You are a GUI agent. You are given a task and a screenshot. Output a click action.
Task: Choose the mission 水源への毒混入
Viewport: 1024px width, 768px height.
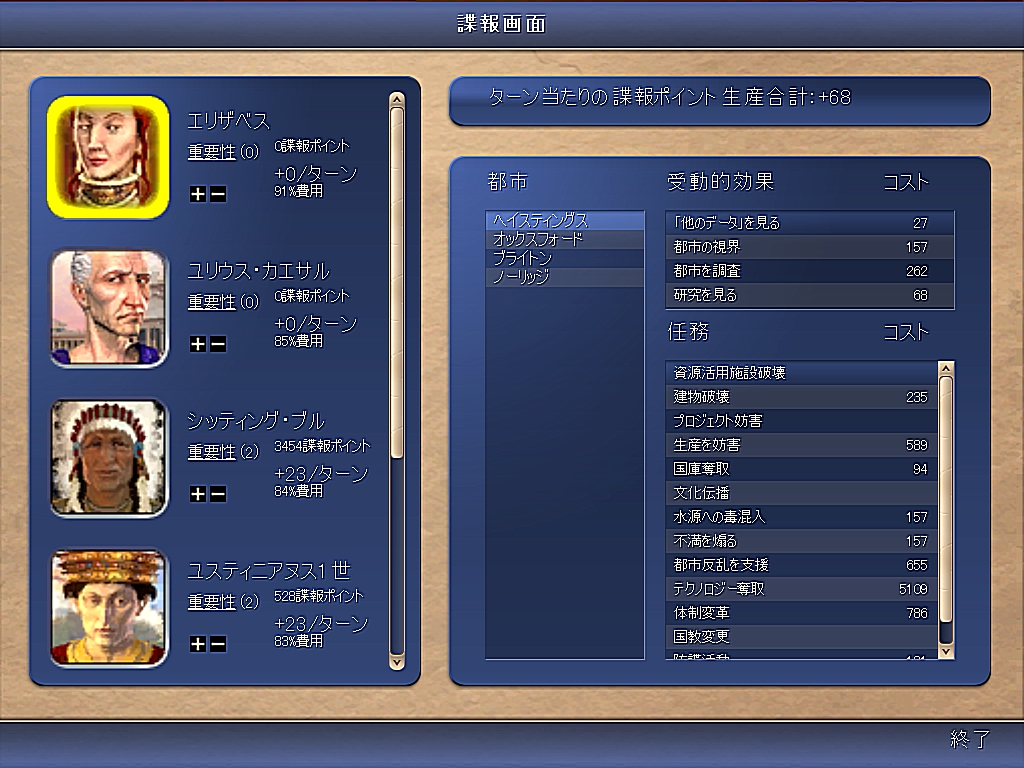(802, 517)
